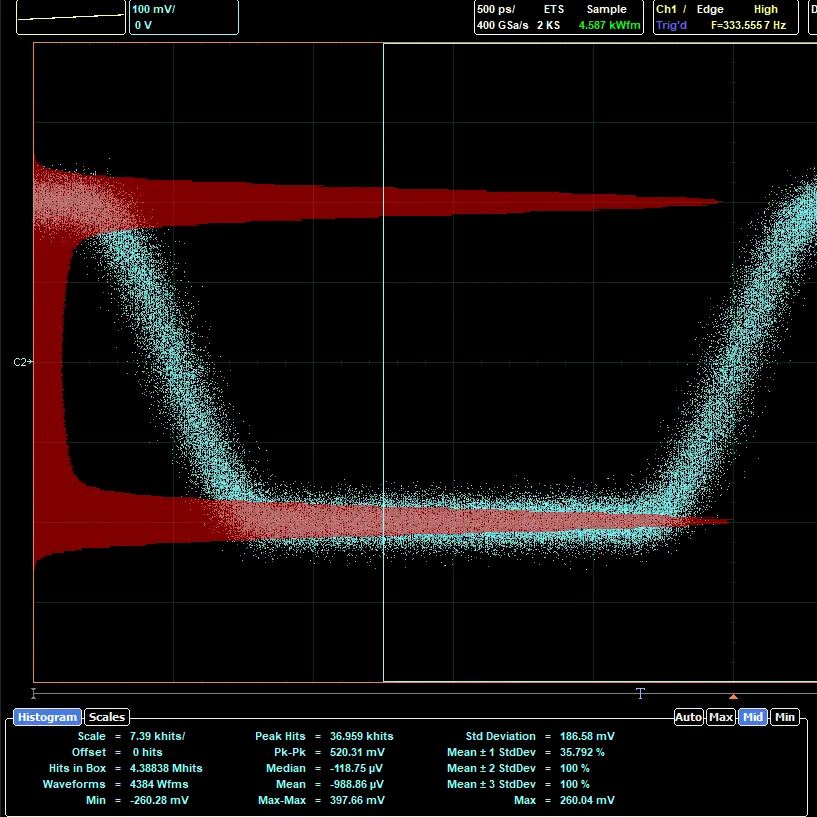Click the Scale 7.39 khits/ value

(157, 736)
